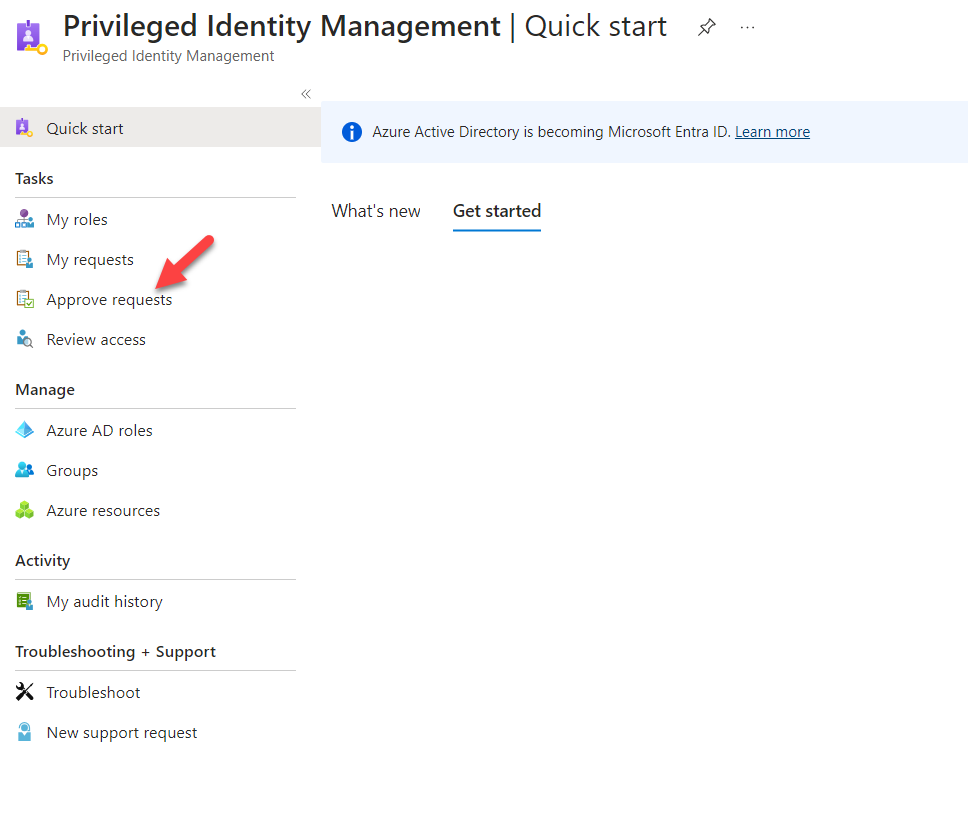Click the Quick start icon
Image resolution: width=968 pixels, height=825 pixels.
(x=24, y=128)
